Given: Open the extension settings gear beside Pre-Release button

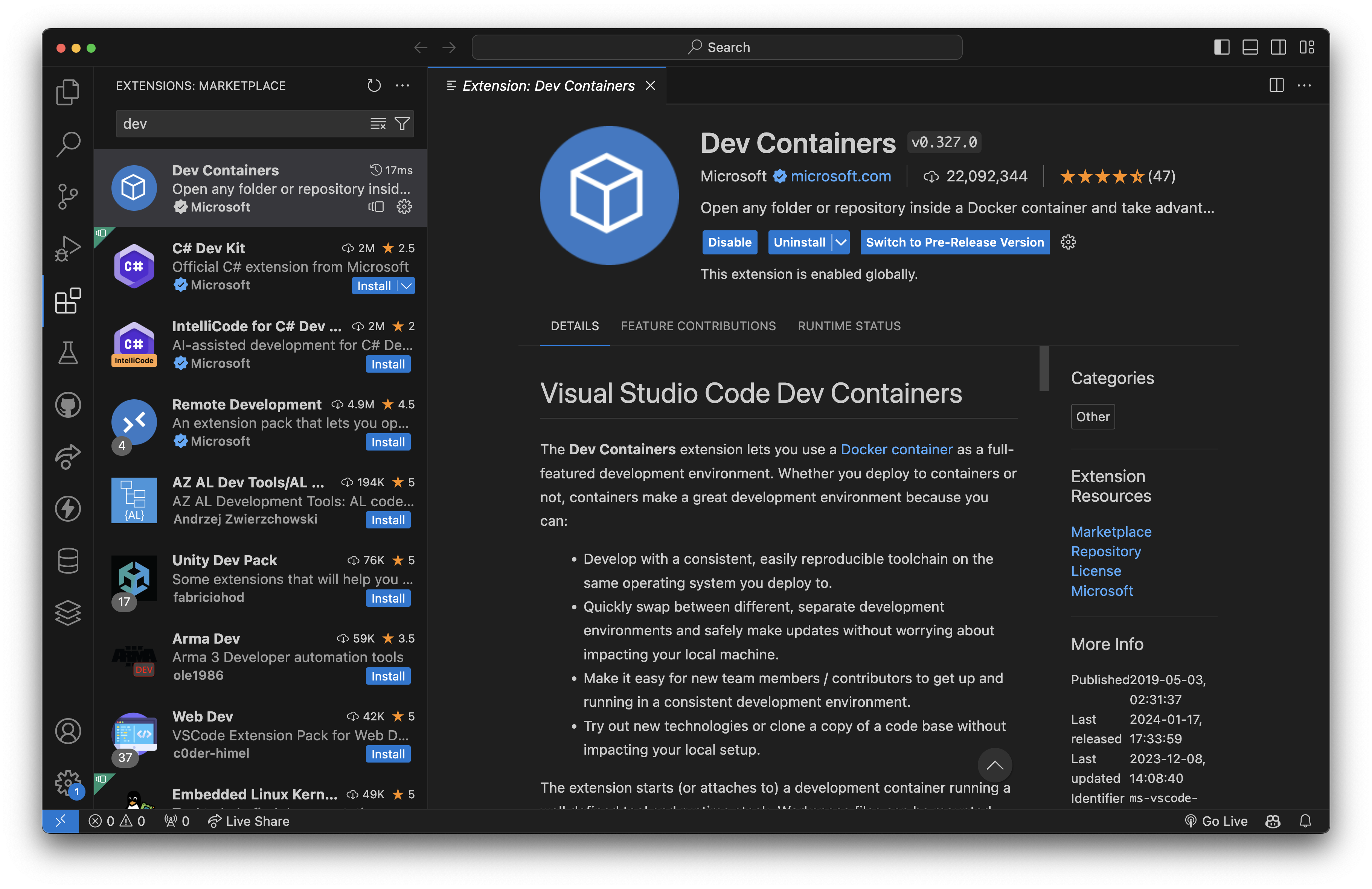Looking at the screenshot, I should pyautogui.click(x=1068, y=242).
